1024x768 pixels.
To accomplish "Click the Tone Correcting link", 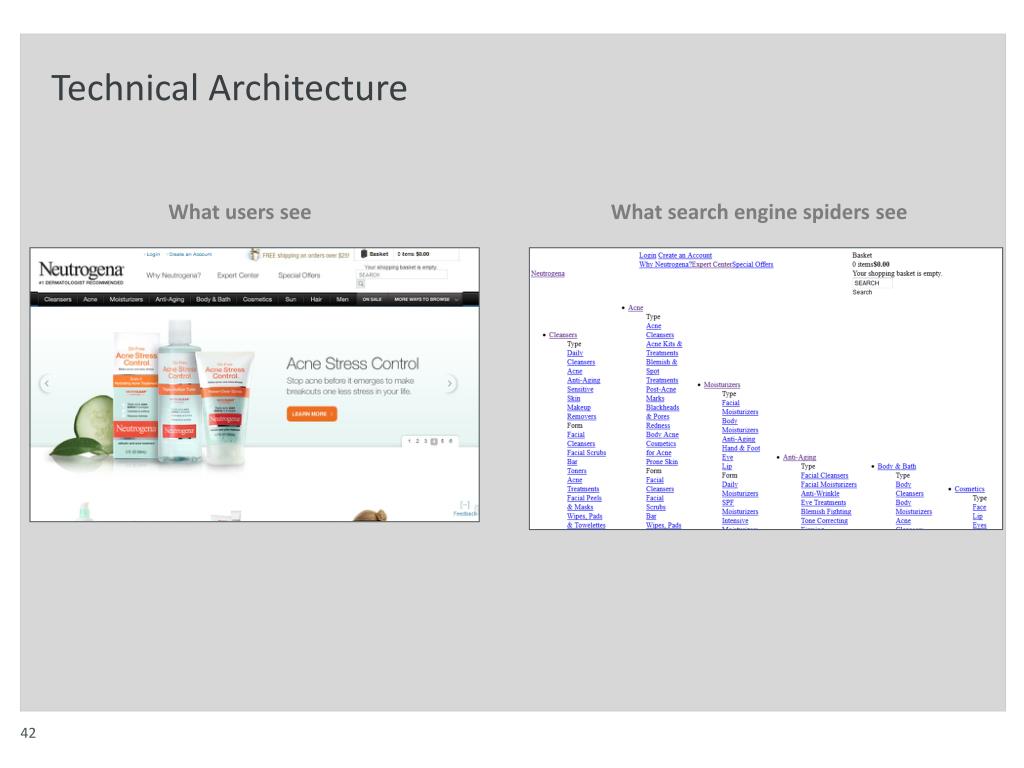I will pyautogui.click(x=824, y=521).
